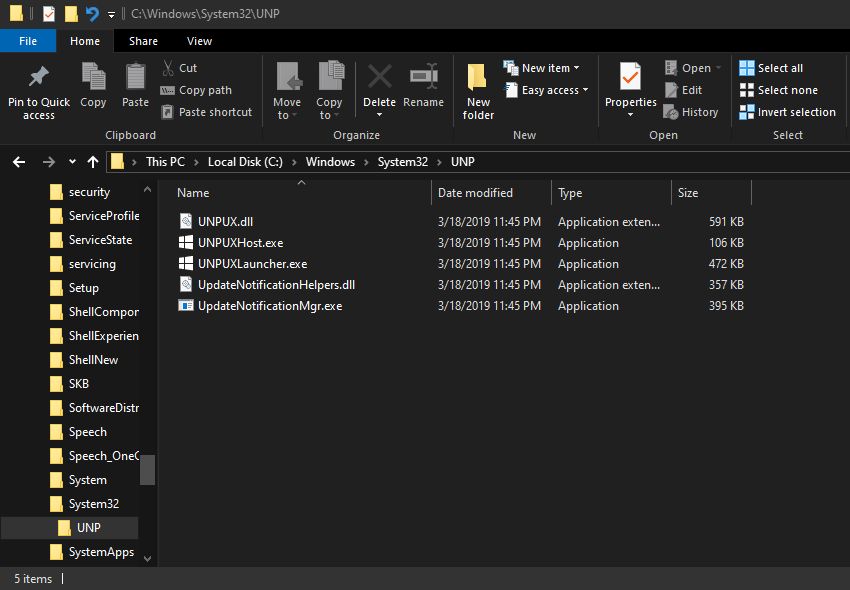Click the Rename ribbon icon
850x590 pixels.
click(423, 76)
